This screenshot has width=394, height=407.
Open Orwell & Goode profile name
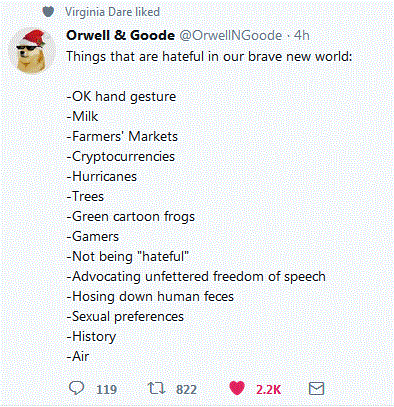coord(120,35)
